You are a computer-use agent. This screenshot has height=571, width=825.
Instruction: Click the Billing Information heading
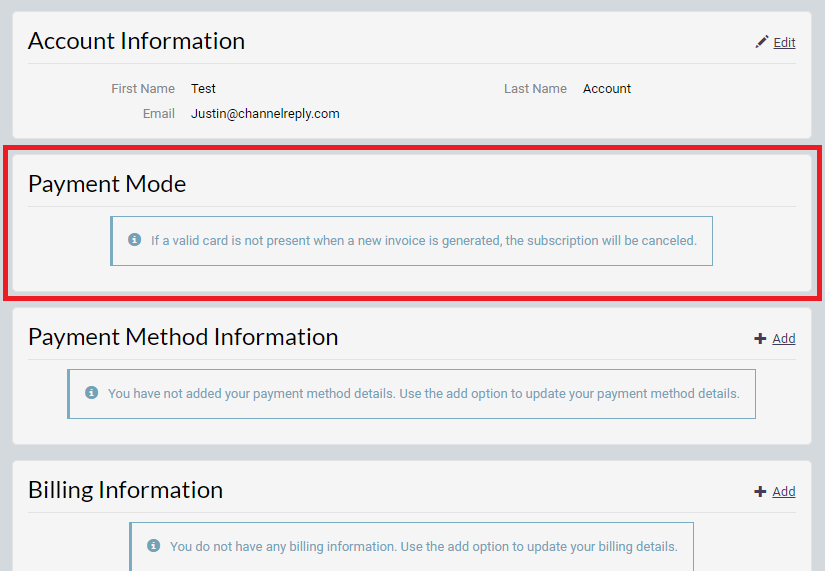pyautogui.click(x=125, y=490)
